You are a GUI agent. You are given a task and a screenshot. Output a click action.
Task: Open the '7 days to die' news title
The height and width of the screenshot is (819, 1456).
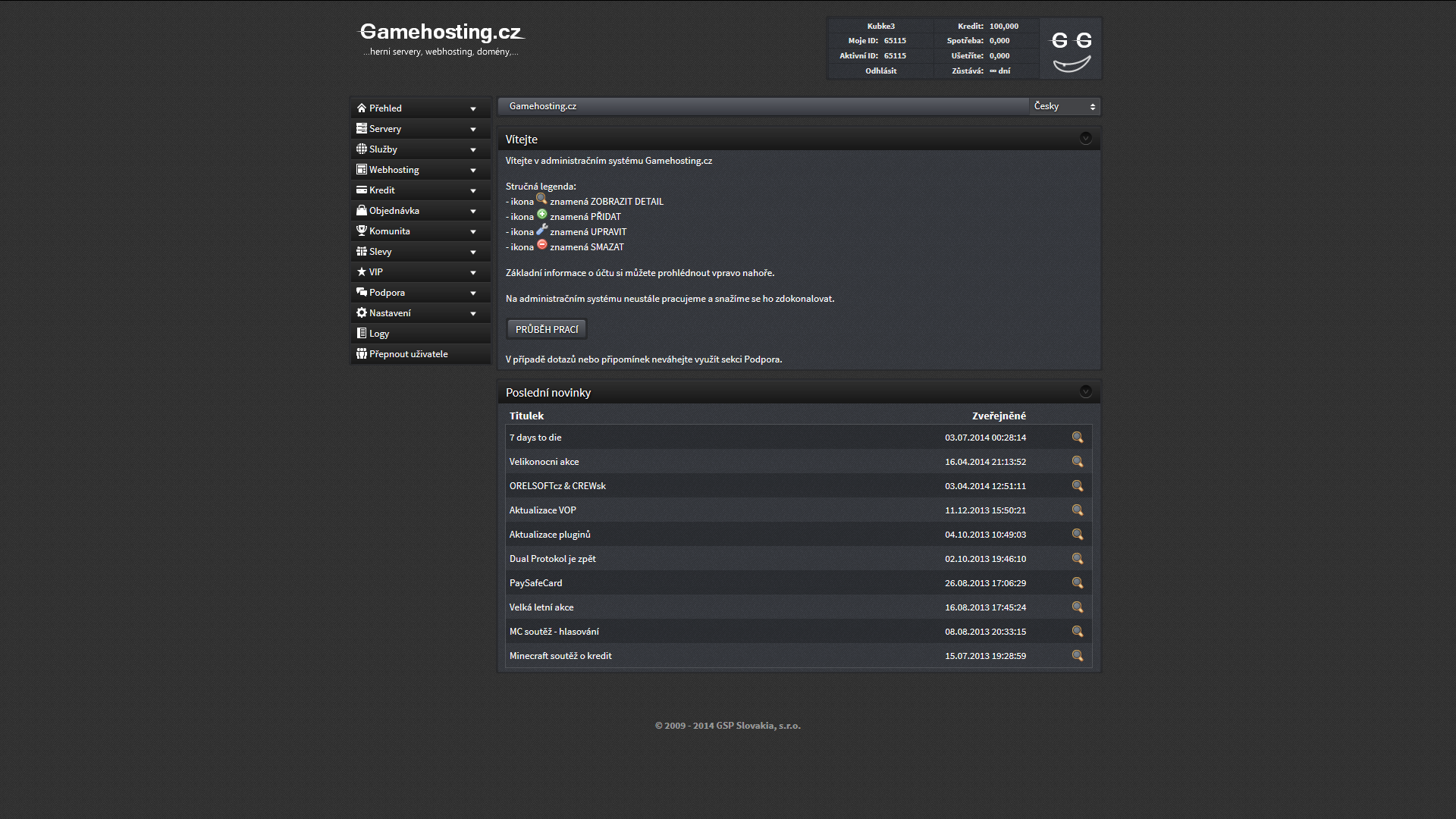point(535,438)
